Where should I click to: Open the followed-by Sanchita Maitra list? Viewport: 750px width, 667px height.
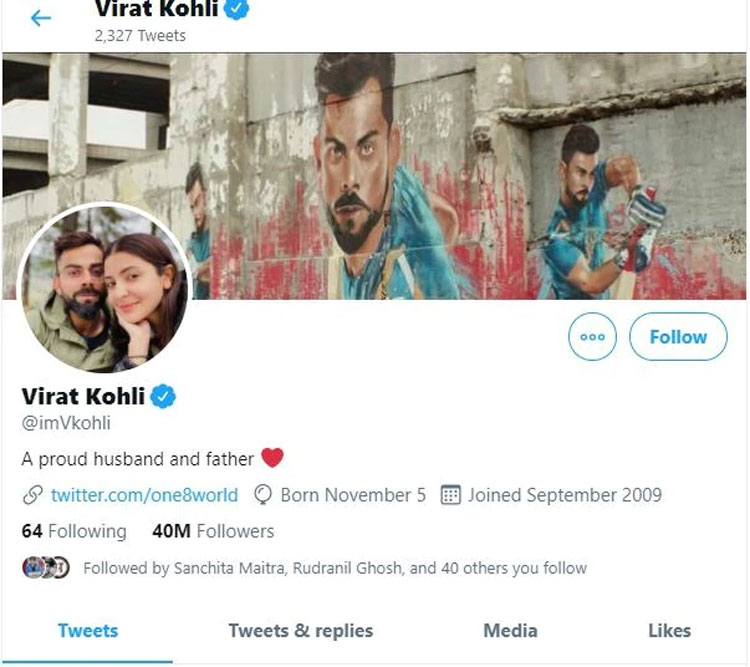click(x=334, y=568)
